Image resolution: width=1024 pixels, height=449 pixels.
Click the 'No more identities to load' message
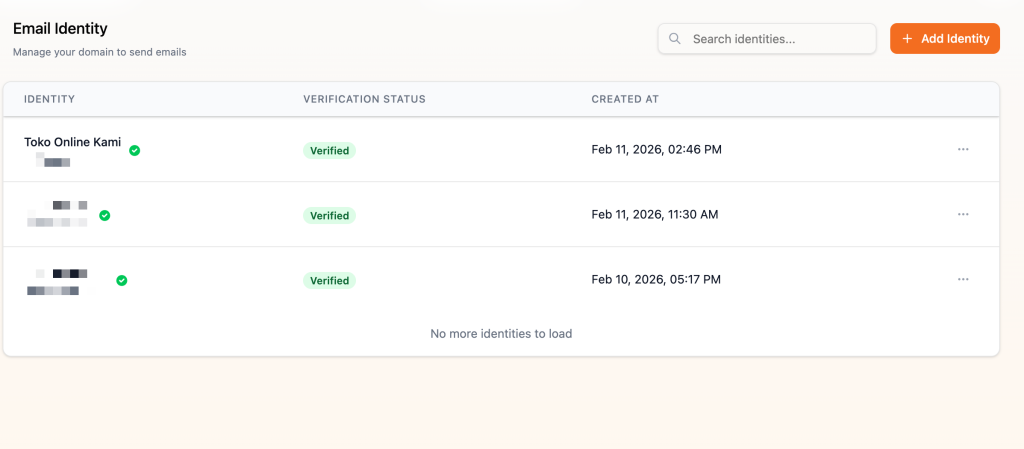point(501,334)
